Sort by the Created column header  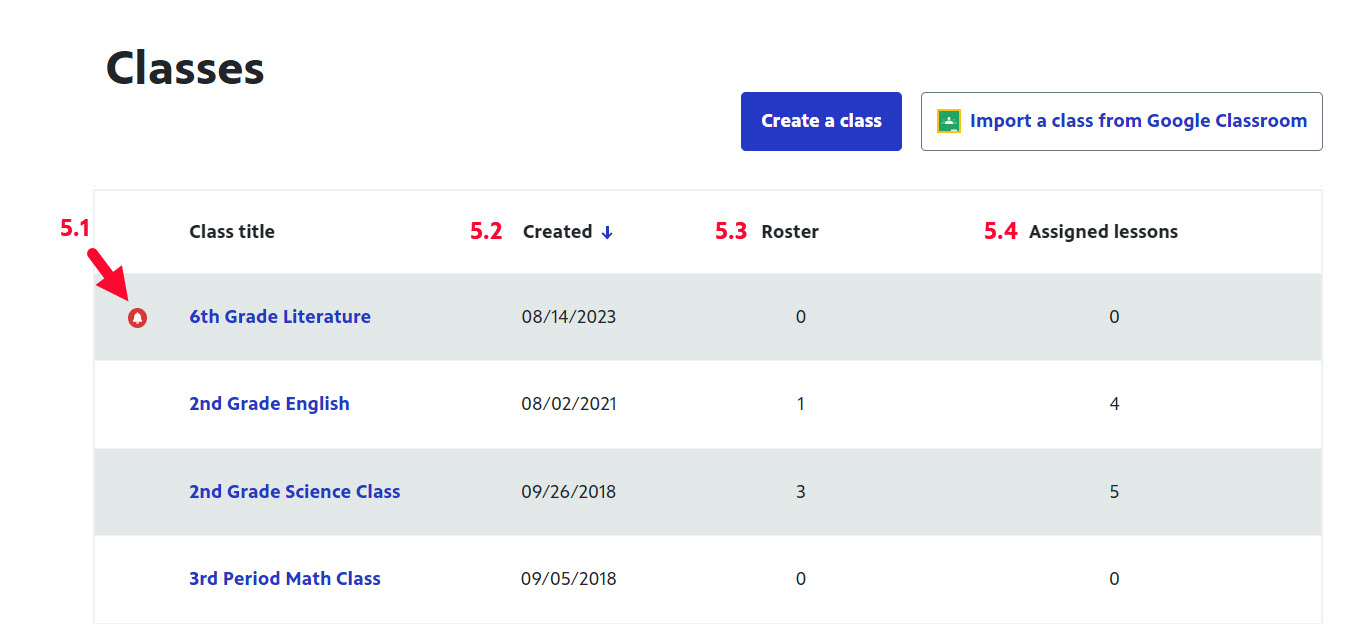tap(557, 232)
